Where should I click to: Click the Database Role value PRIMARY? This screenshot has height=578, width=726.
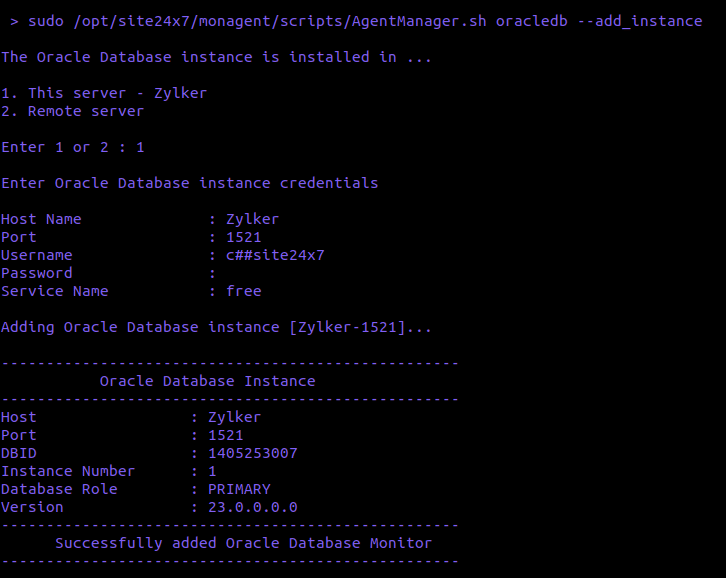[x=239, y=489]
